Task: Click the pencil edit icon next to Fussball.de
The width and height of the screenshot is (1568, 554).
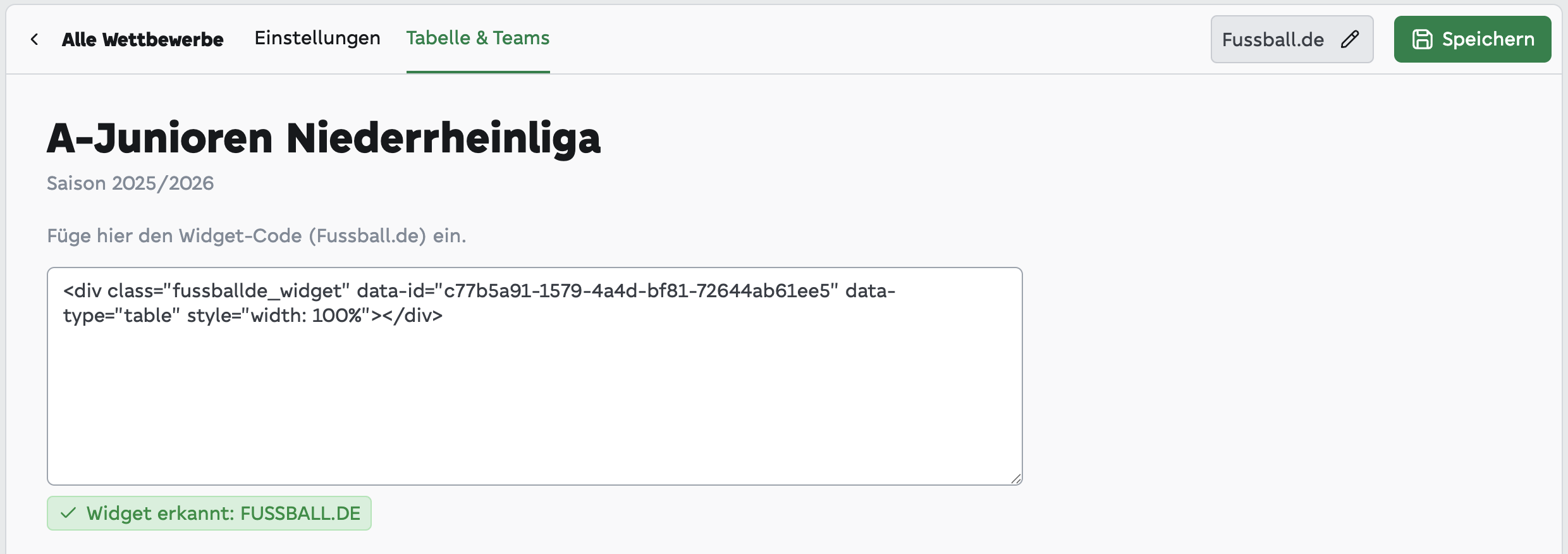Action: [x=1350, y=39]
